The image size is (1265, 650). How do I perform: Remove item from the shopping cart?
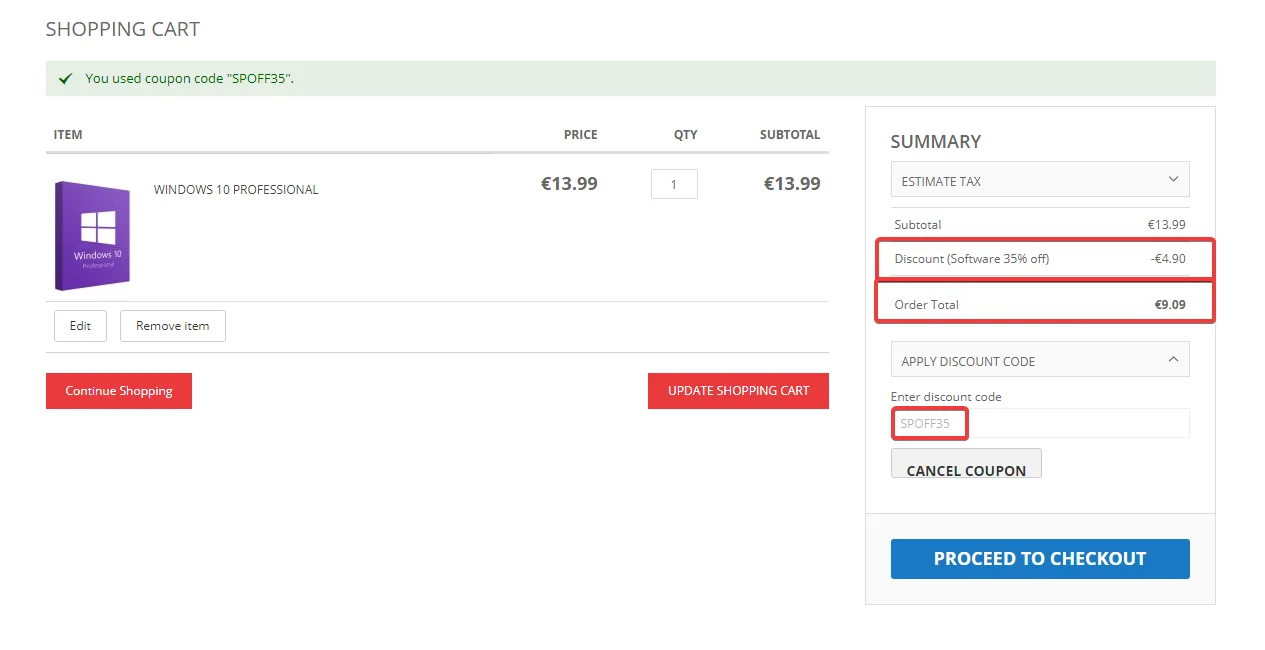173,326
